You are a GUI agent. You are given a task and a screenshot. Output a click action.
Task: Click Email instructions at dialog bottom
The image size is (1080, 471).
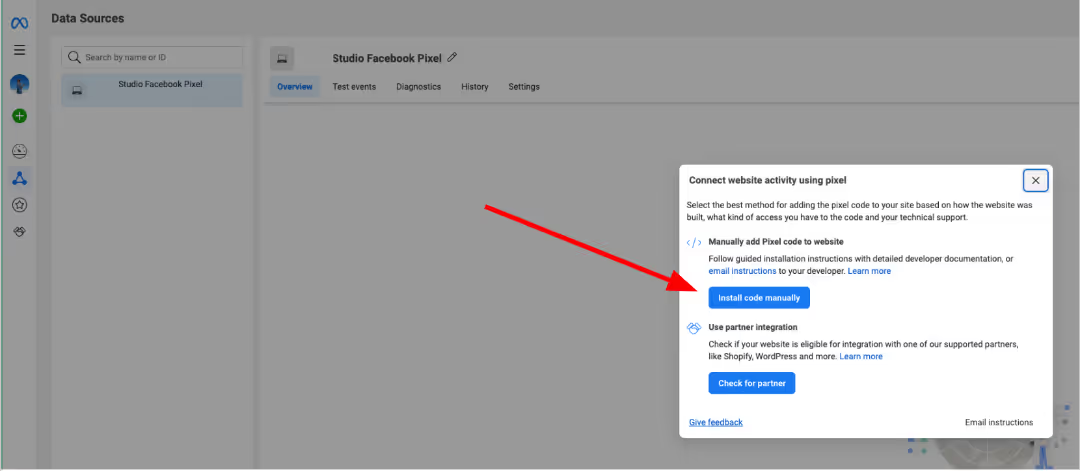(x=999, y=422)
